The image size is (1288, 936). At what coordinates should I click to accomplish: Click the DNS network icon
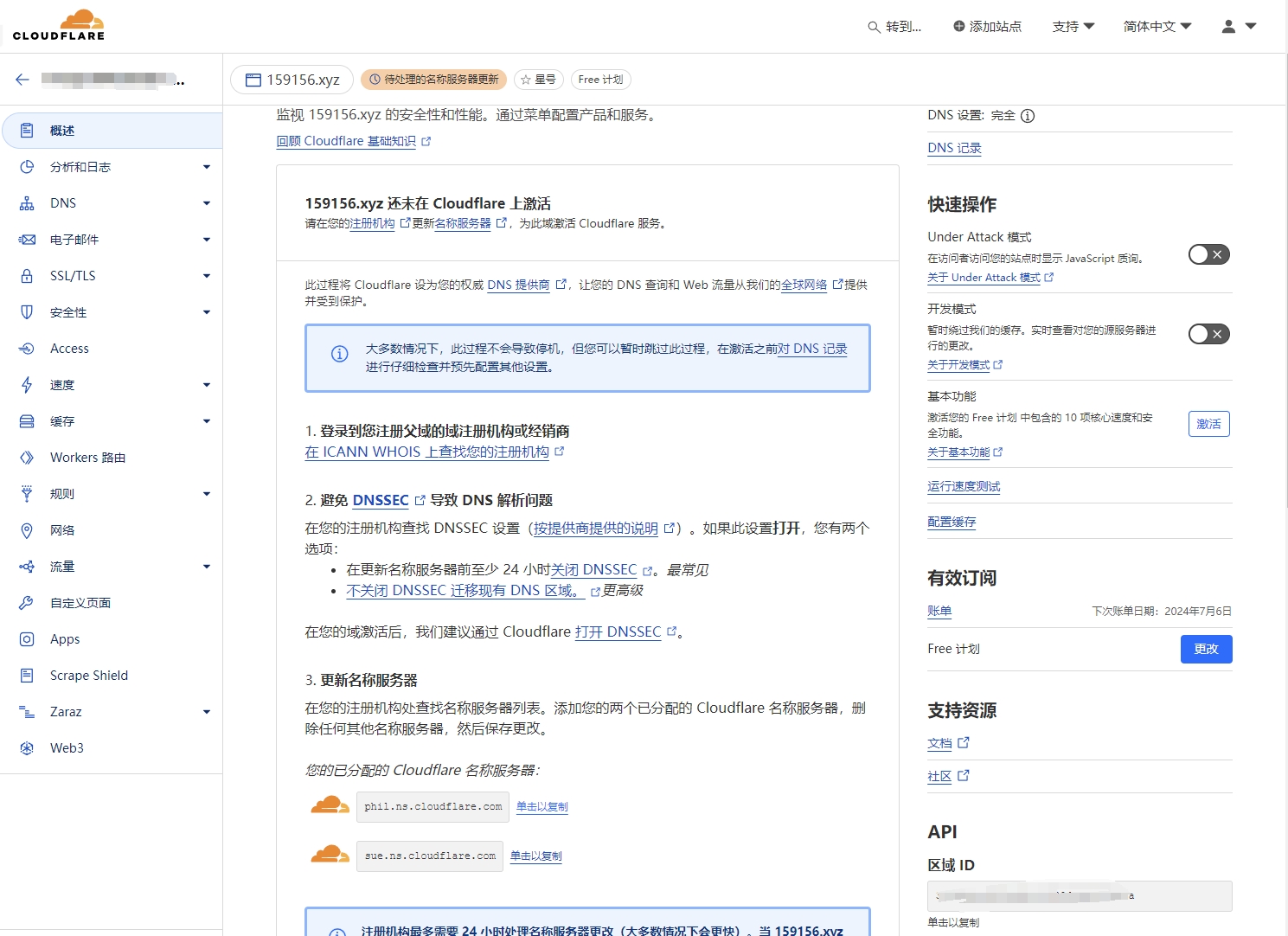pos(27,203)
